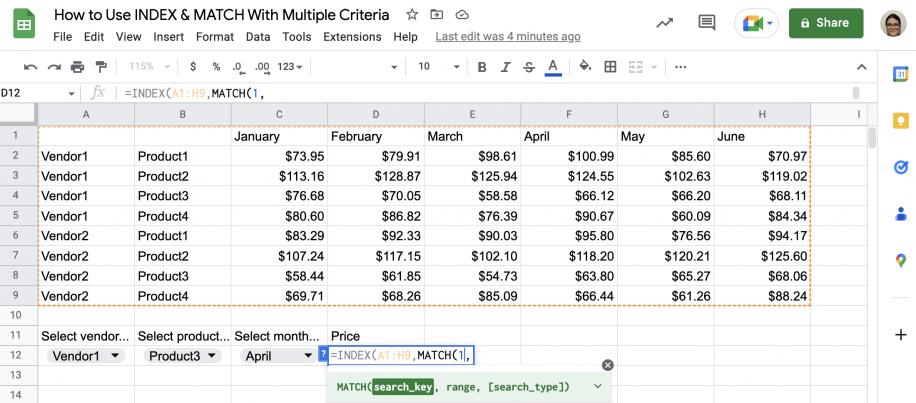Click the vertical scrollbar thumb

[x=873, y=138]
